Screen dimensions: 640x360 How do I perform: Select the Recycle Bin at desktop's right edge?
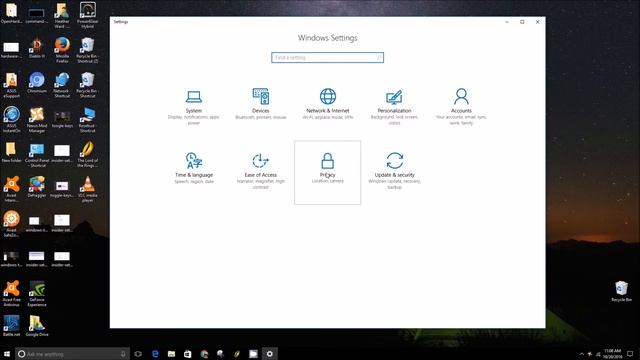[x=621, y=291]
